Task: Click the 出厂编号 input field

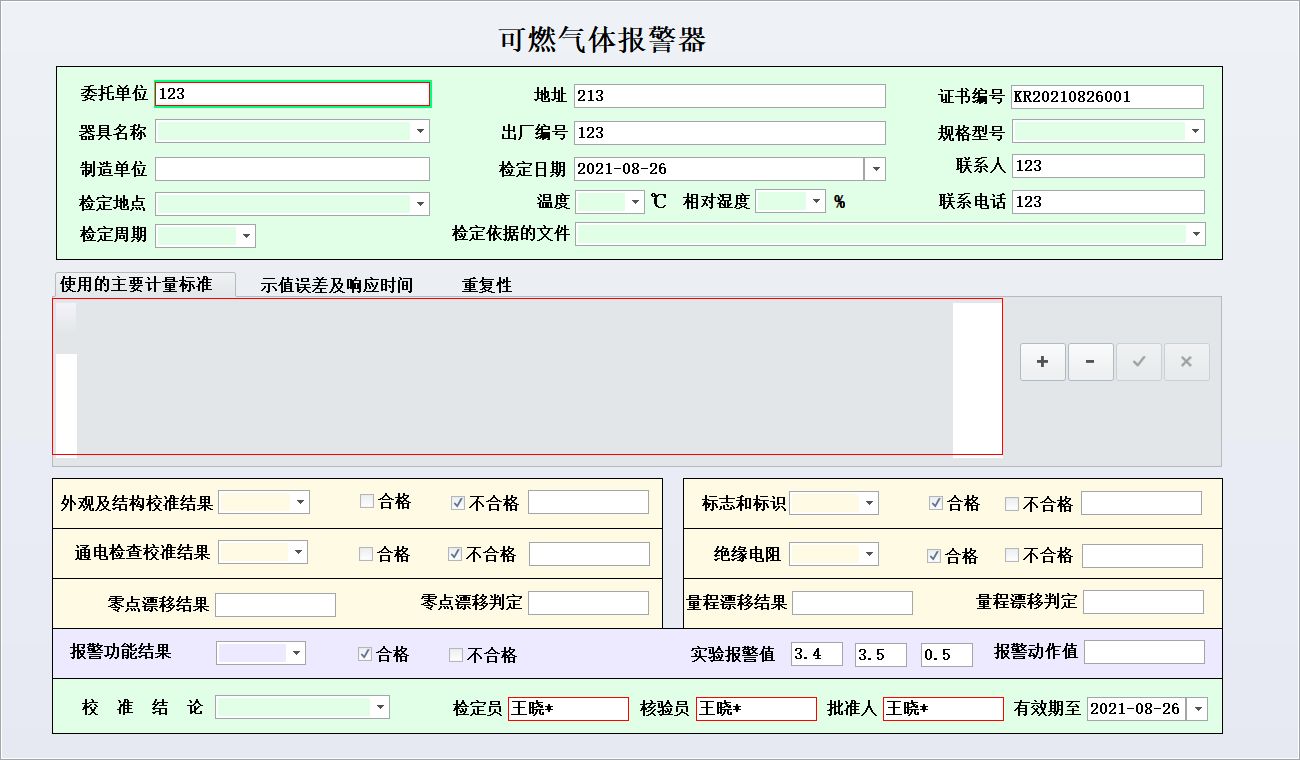Action: coord(730,133)
